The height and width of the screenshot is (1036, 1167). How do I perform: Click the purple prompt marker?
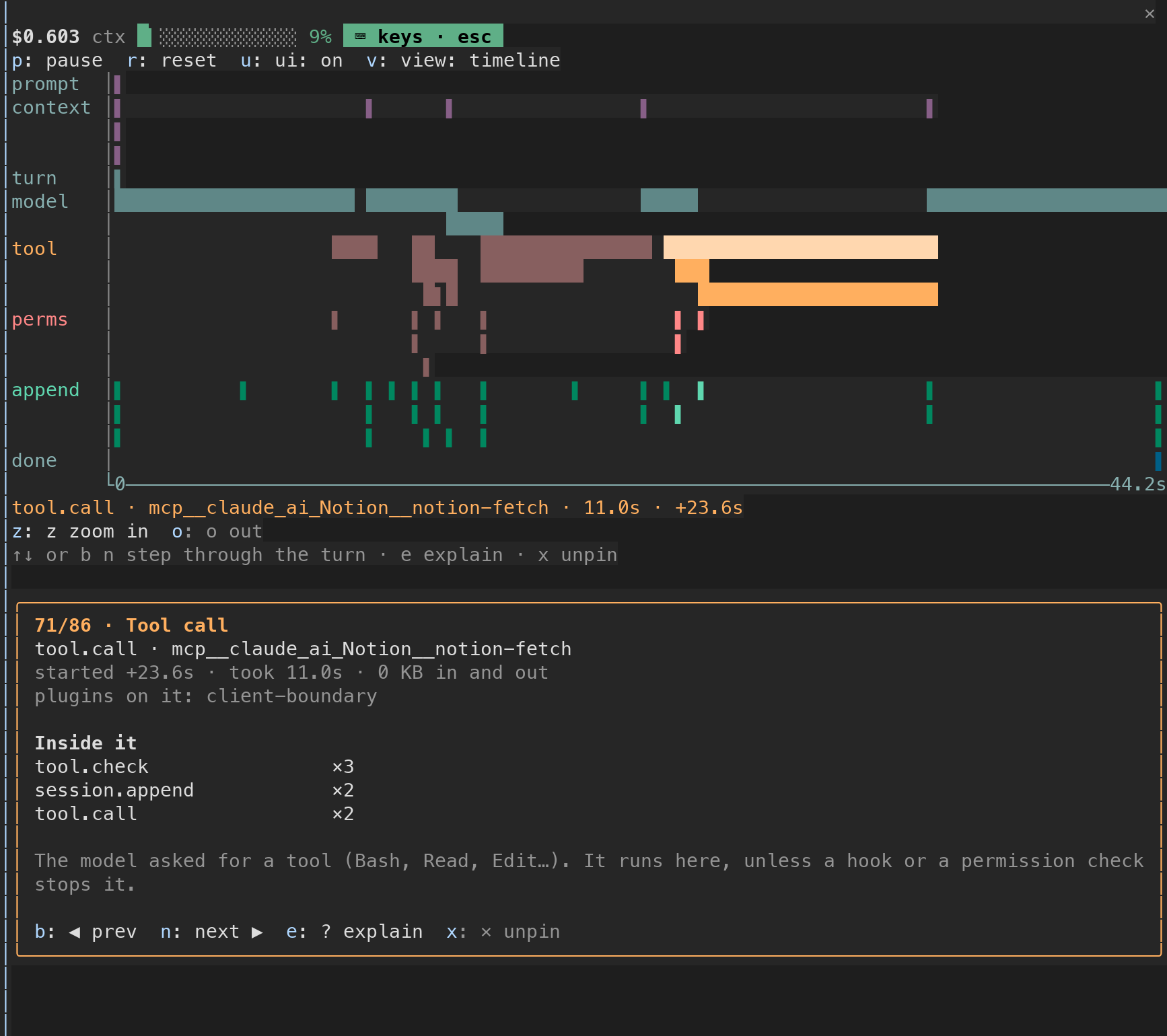point(117,84)
